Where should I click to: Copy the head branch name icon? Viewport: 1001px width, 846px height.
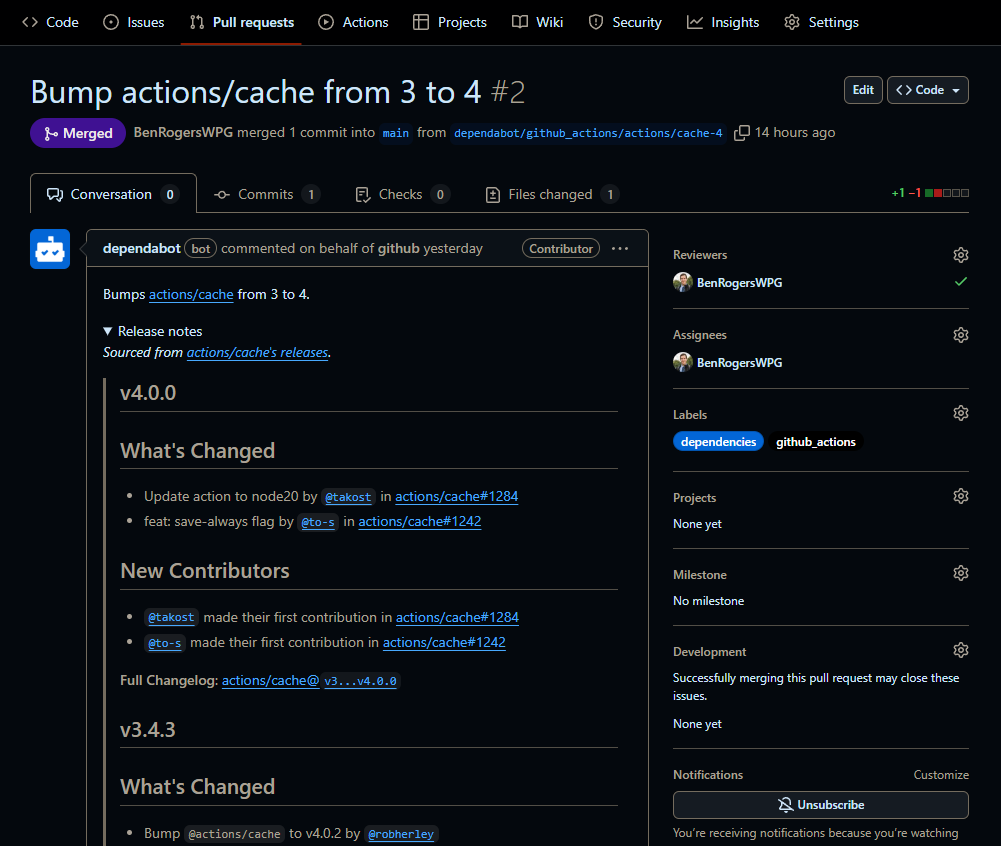[741, 133]
